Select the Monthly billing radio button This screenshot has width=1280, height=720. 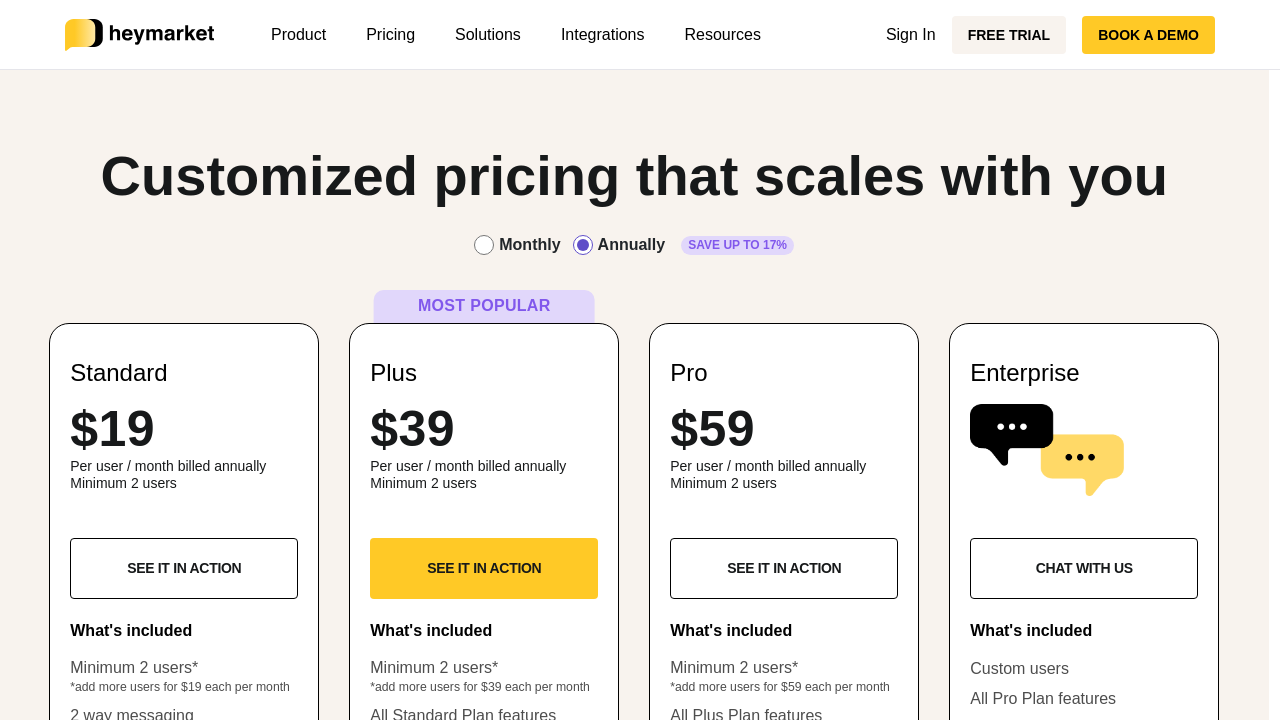click(x=484, y=245)
